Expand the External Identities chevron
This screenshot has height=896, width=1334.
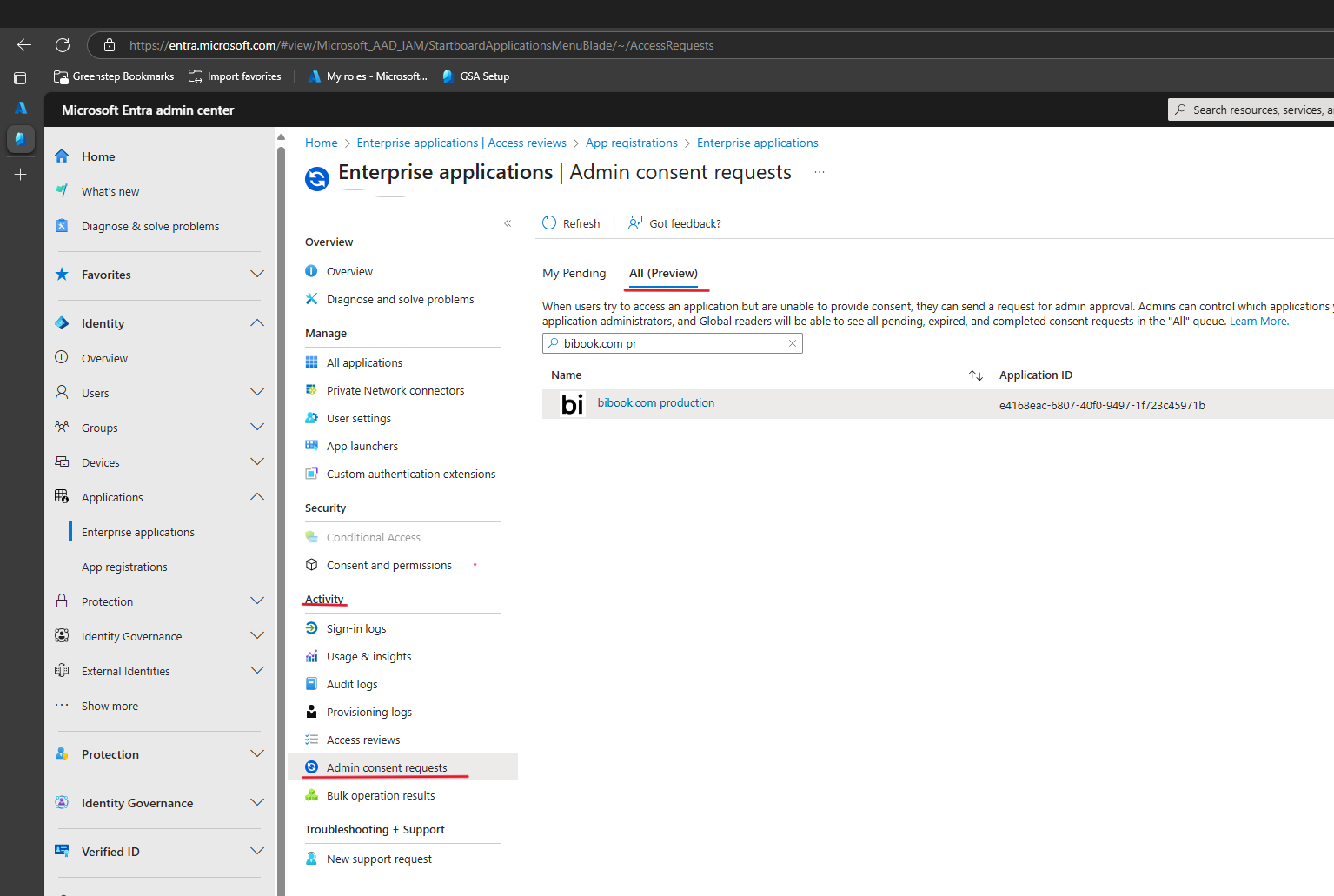[257, 670]
